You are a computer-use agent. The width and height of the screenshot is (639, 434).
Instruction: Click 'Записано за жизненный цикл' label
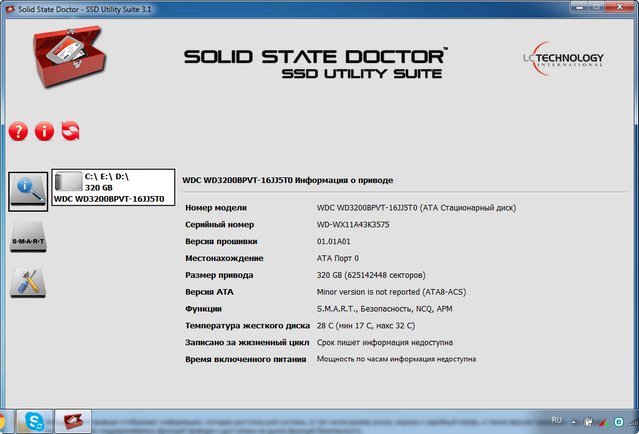(247, 342)
